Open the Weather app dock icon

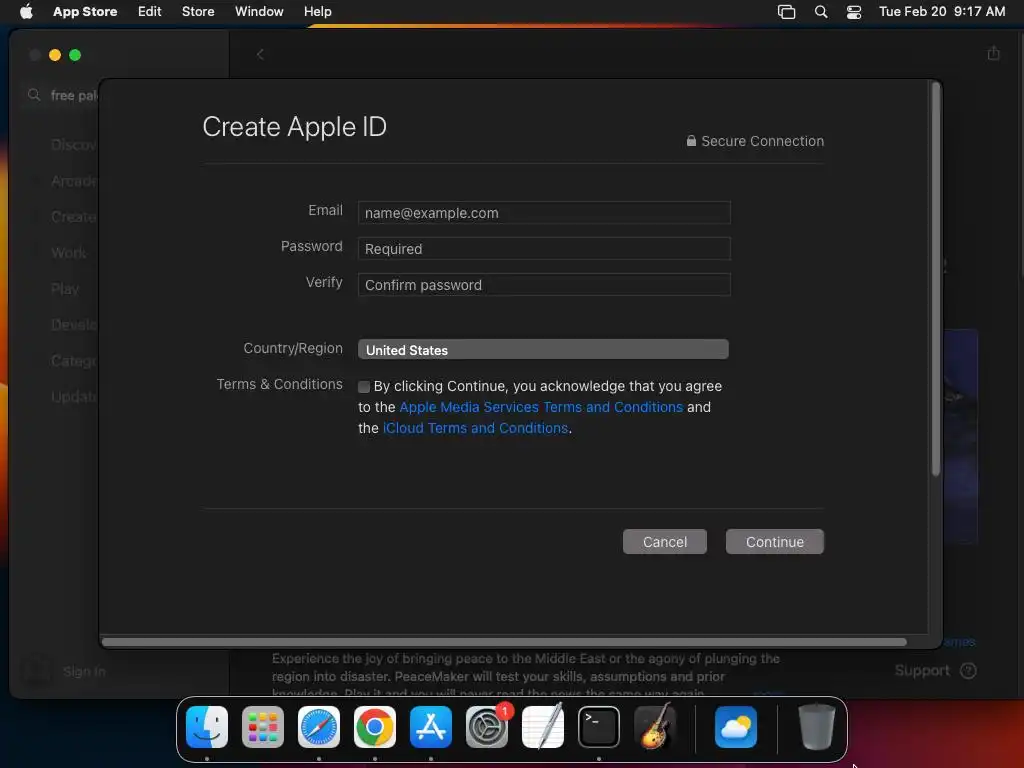point(736,727)
